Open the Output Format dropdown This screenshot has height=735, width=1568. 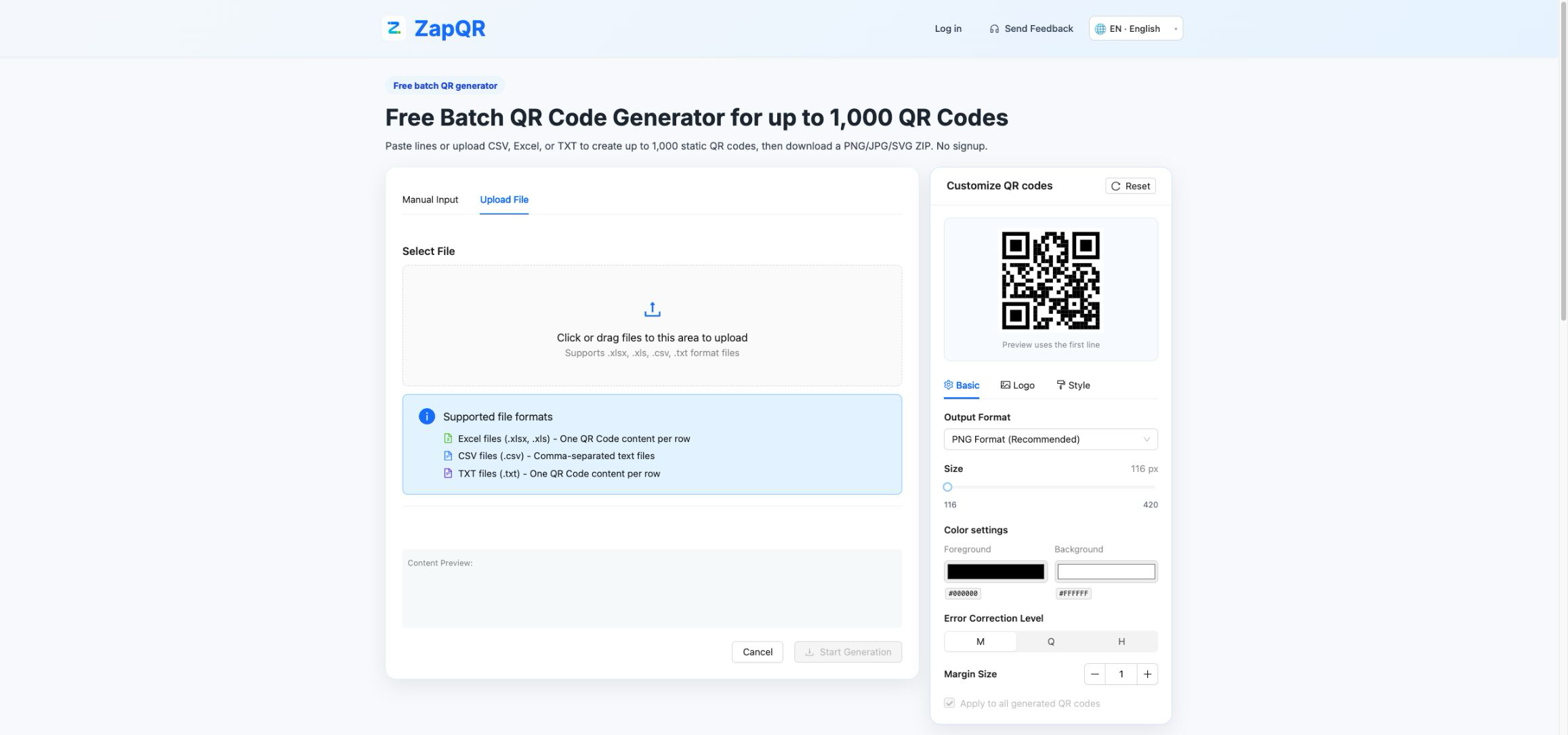click(x=1051, y=439)
